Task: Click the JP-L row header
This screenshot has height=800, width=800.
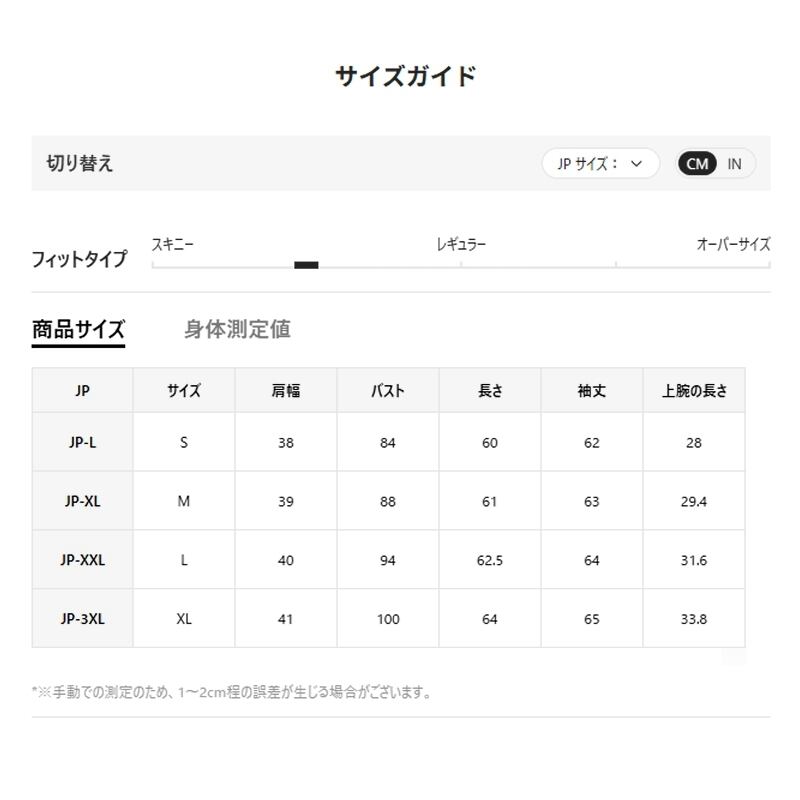Action: pyautogui.click(x=83, y=442)
